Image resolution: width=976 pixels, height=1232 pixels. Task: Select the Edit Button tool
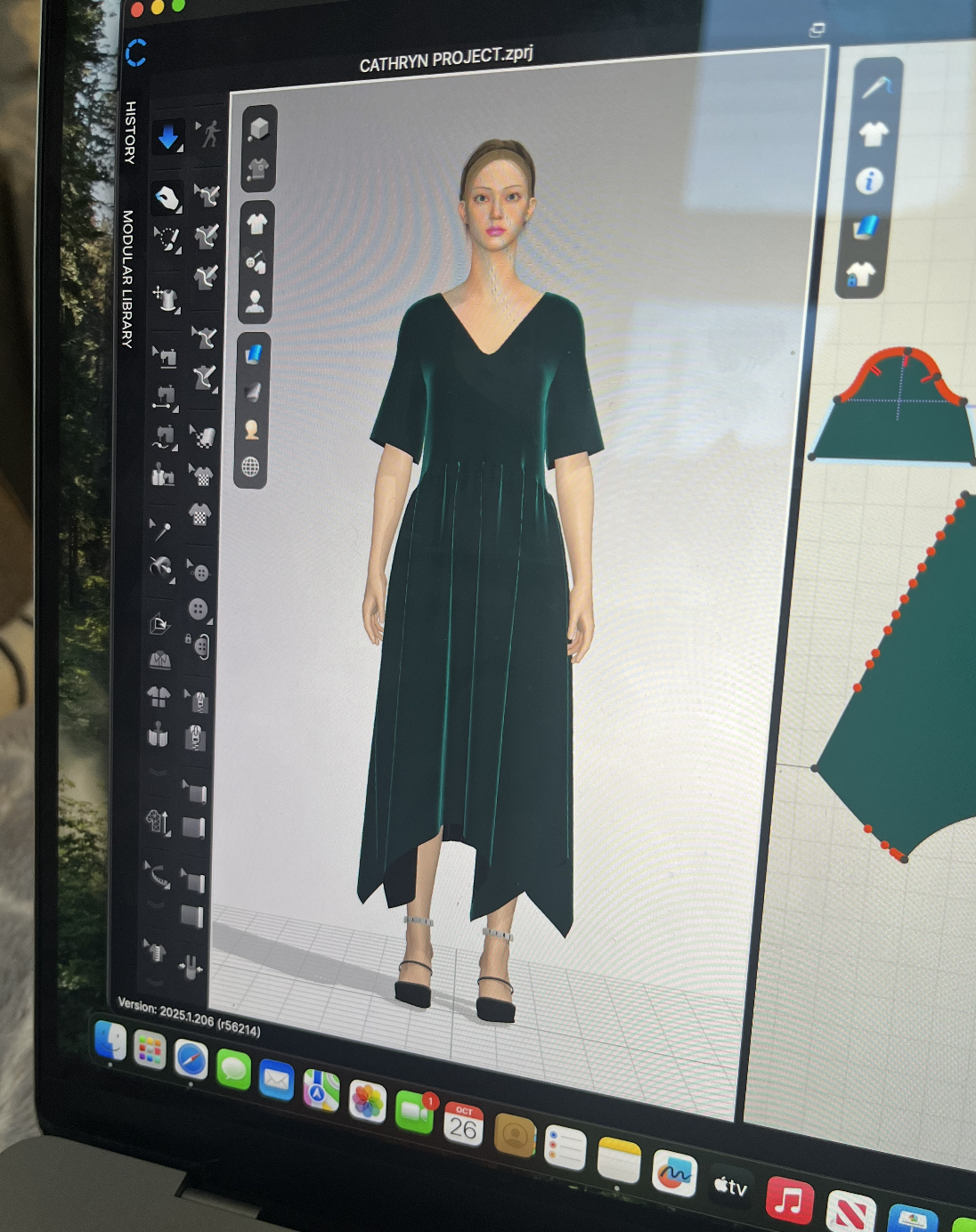198,571
